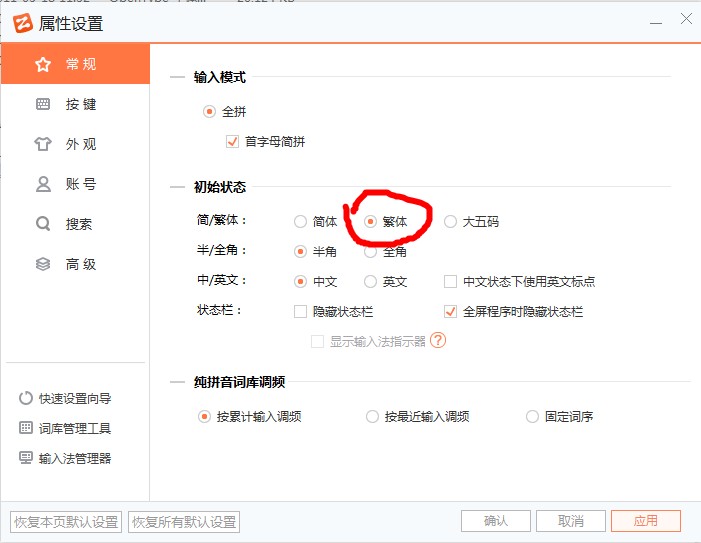The width and height of the screenshot is (701, 543).
Task: Open the 词库管理工具 link
Action: tap(75, 428)
